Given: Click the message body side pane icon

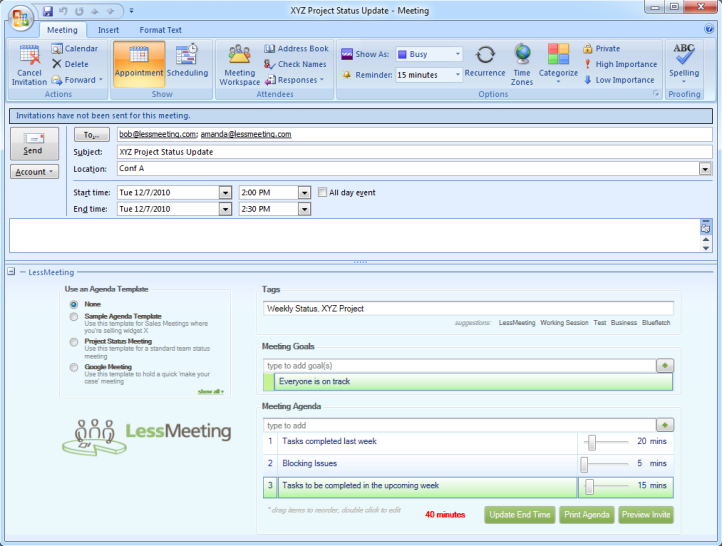Looking at the screenshot, I should click(705, 227).
